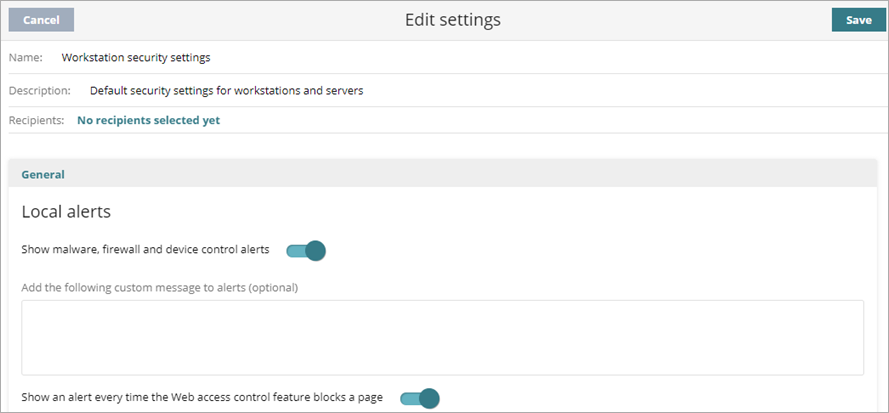Click into the custom alert message box
This screenshot has height=413, width=889.
(442, 337)
